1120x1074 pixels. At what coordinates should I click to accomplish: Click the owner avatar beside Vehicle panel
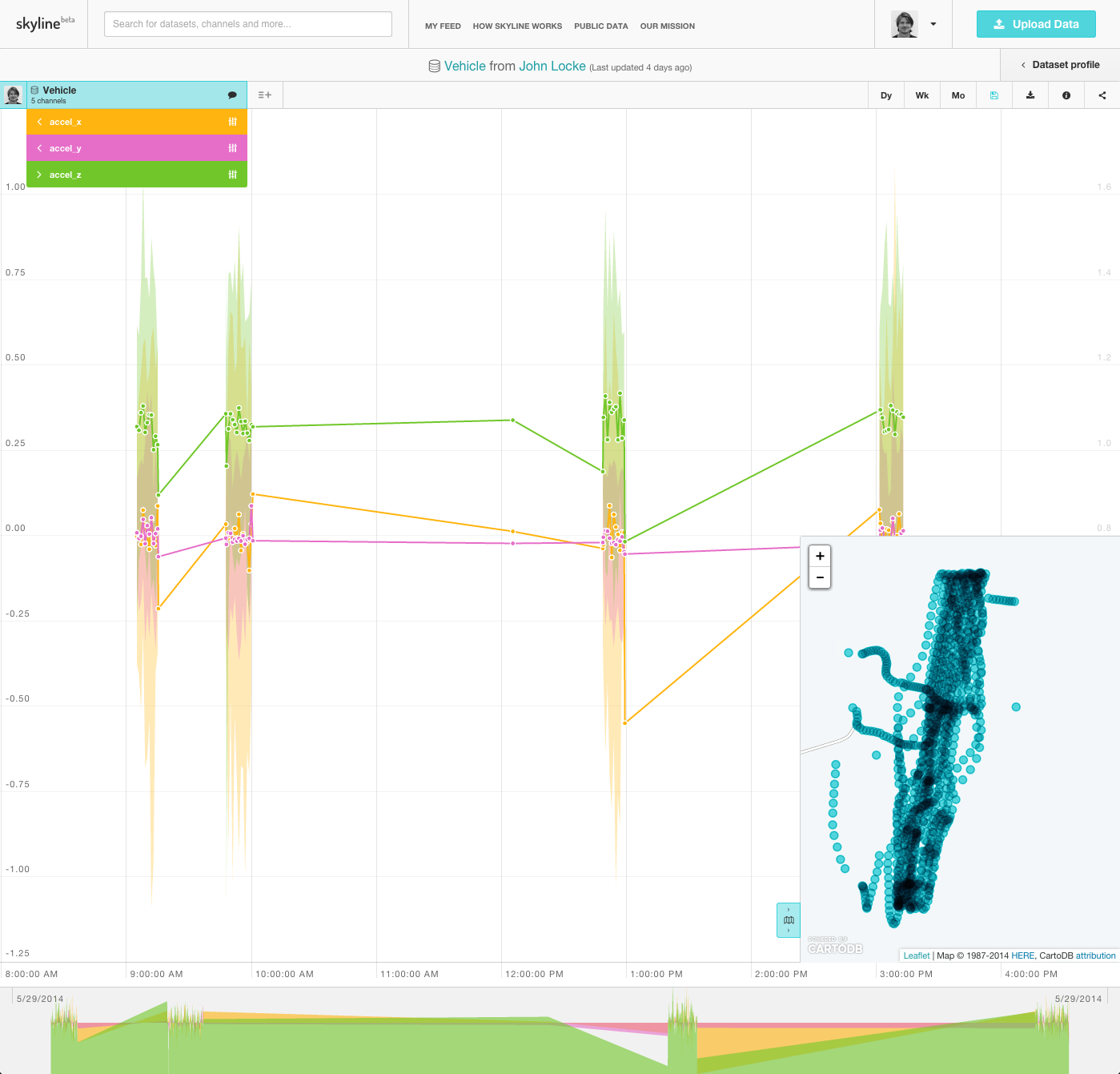[x=14, y=95]
